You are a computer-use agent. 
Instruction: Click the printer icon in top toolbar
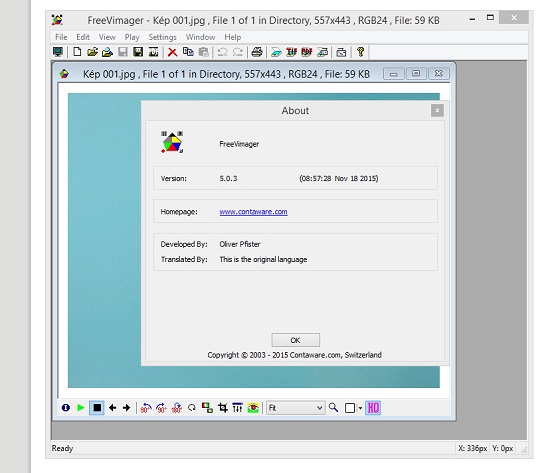click(257, 52)
